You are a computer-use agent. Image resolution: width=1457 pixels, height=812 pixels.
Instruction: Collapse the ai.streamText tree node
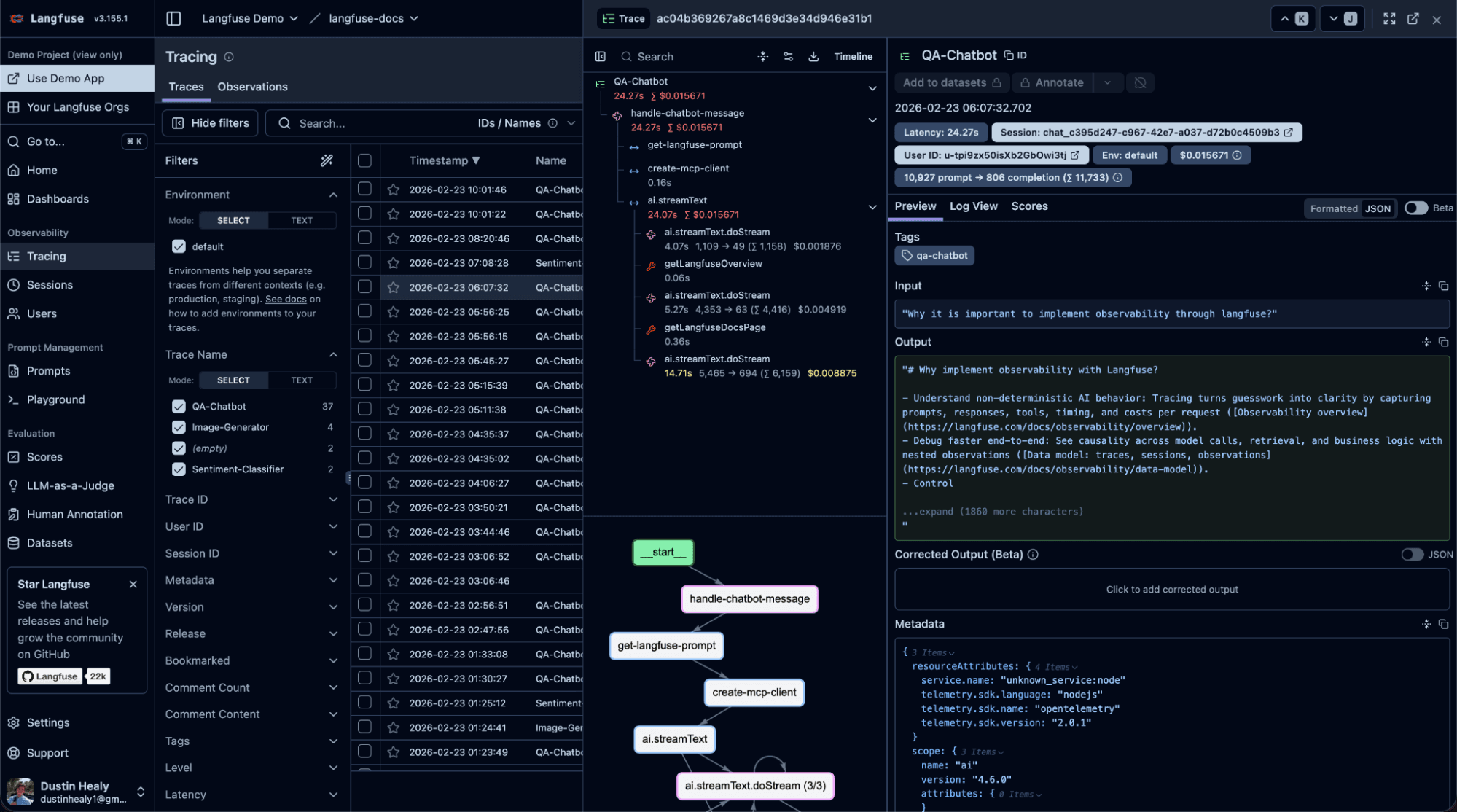tap(872, 207)
